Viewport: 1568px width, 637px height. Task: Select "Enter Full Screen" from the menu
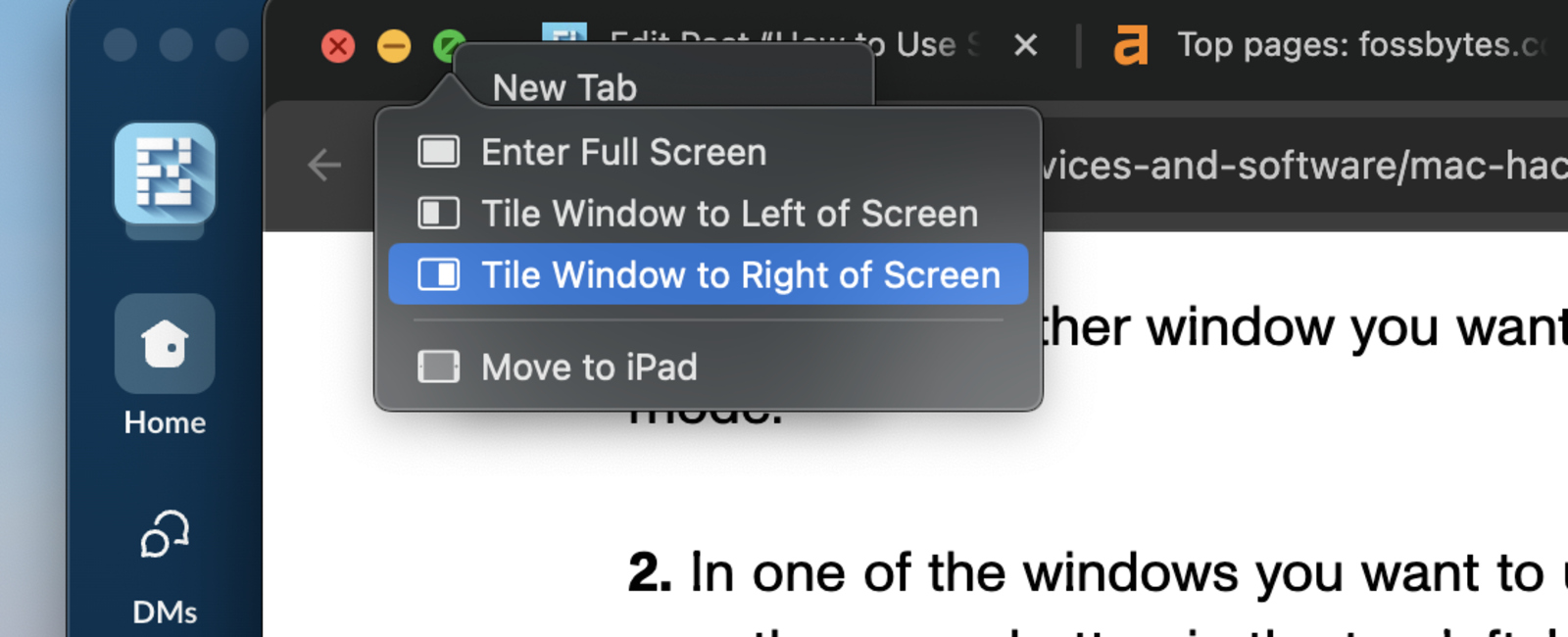pos(623,151)
